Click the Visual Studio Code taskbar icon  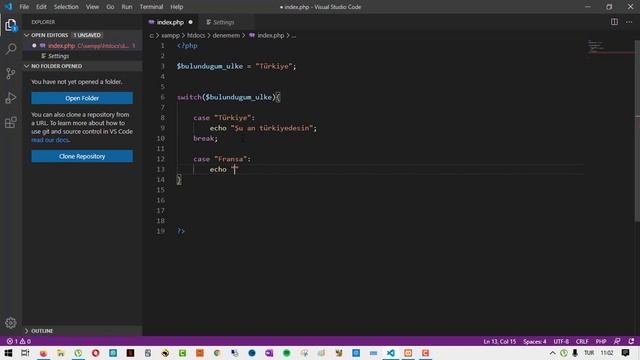391,353
